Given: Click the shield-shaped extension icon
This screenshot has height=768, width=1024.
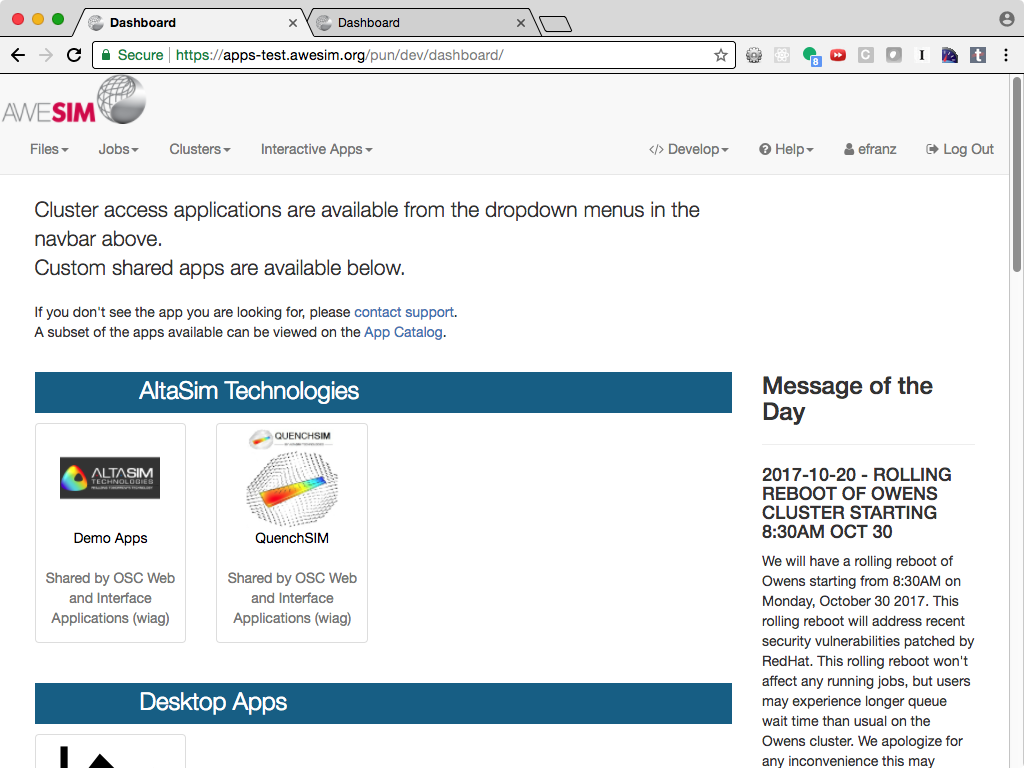Looking at the screenshot, I should [x=894, y=55].
